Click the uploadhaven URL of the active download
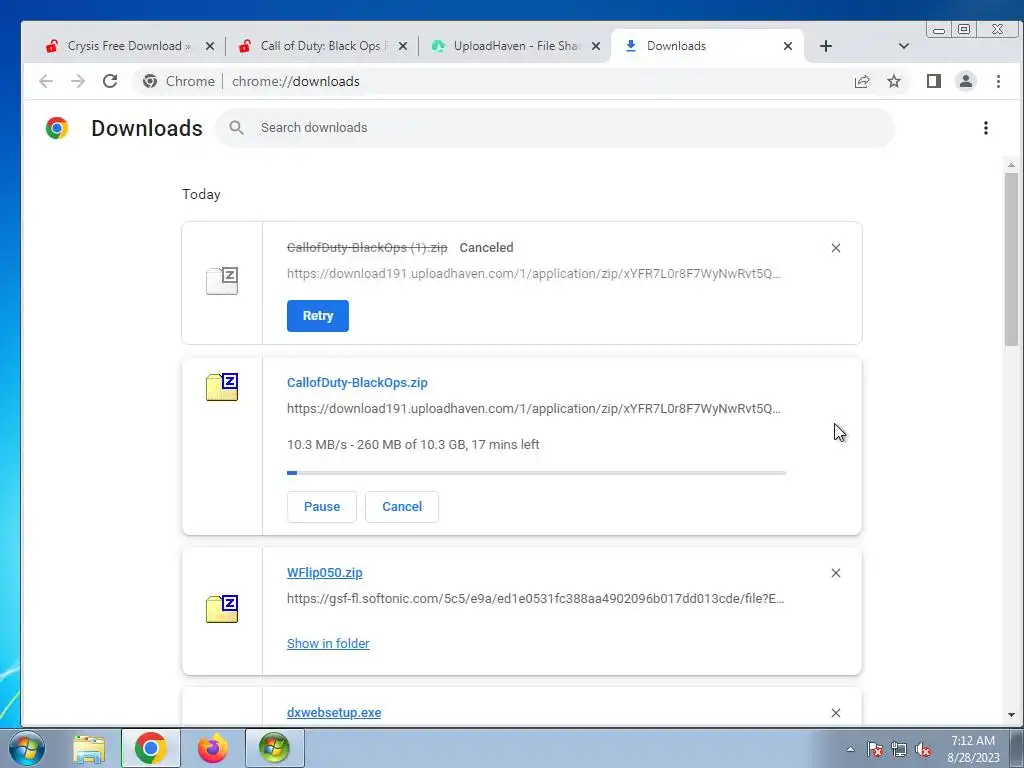The image size is (1024, 768). pos(534,409)
